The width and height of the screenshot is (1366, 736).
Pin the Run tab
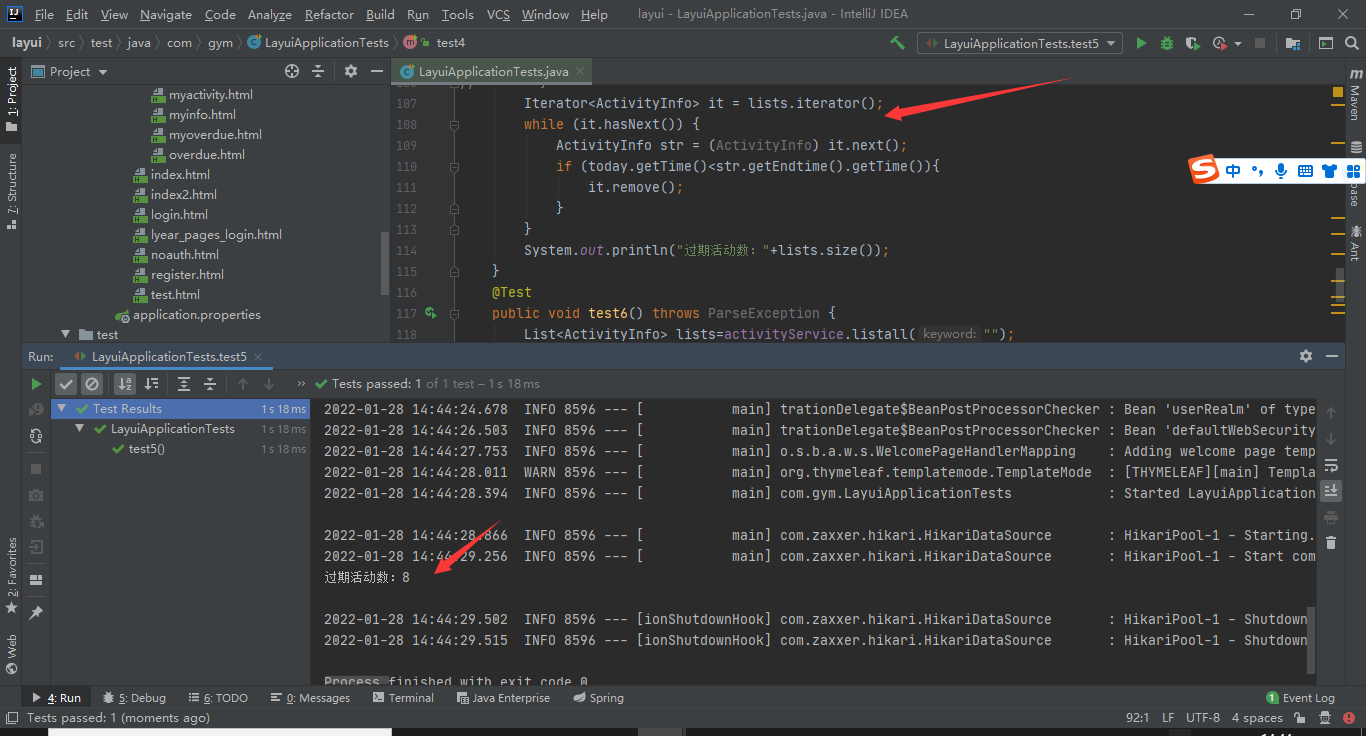pos(36,612)
